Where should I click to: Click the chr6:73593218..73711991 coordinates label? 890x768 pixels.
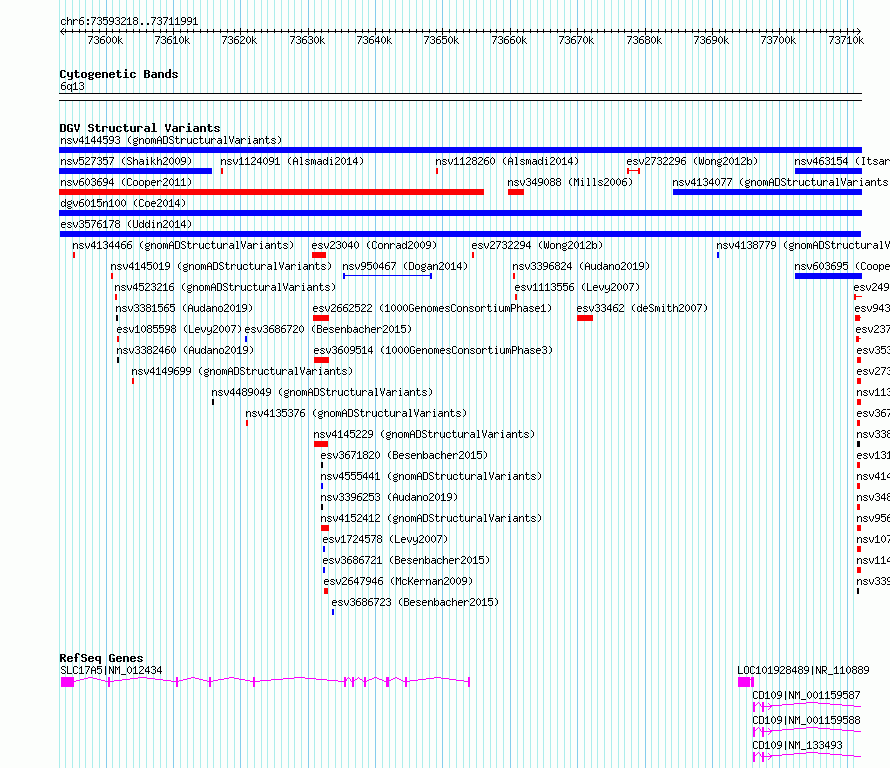click(129, 22)
